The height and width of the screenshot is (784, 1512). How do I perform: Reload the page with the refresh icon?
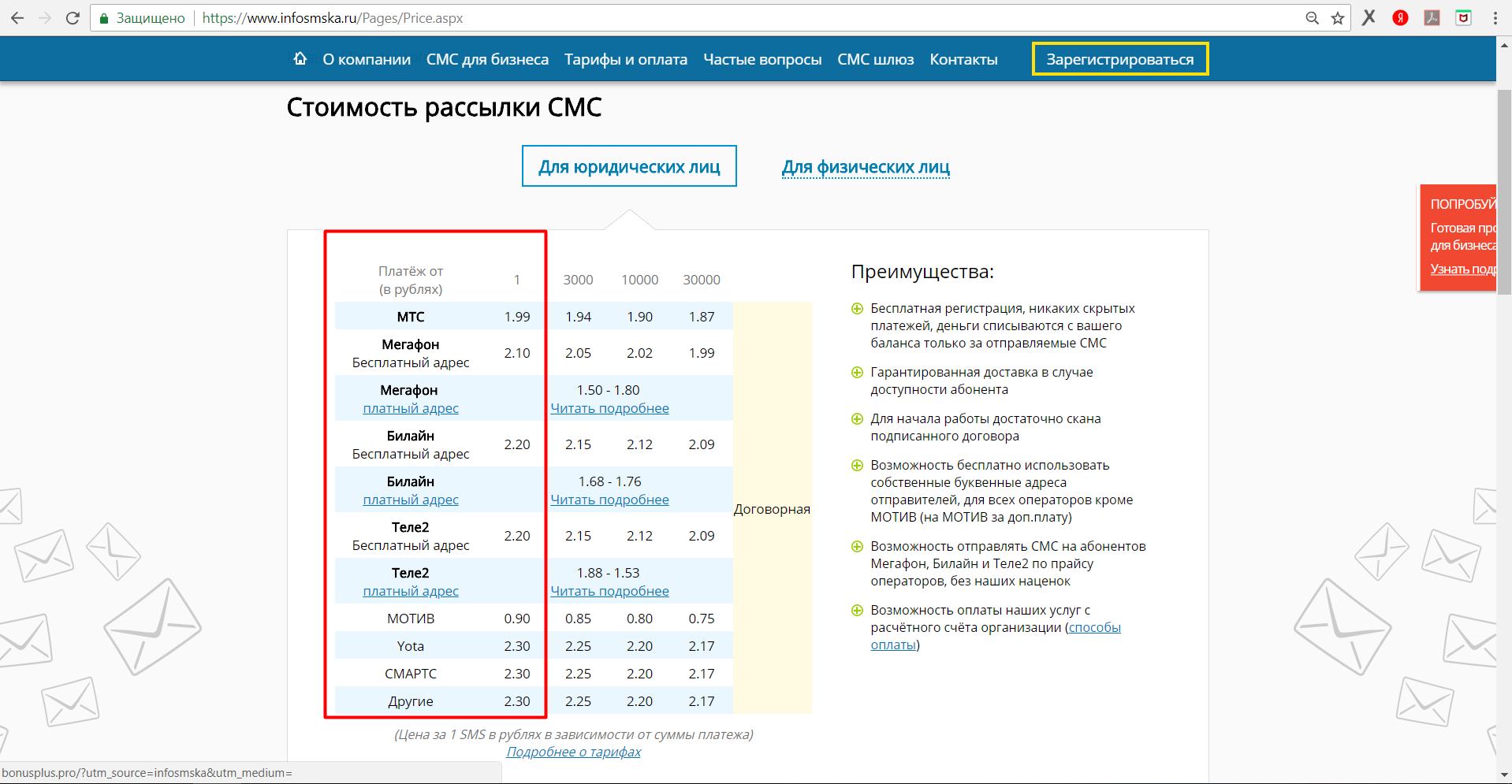[73, 18]
